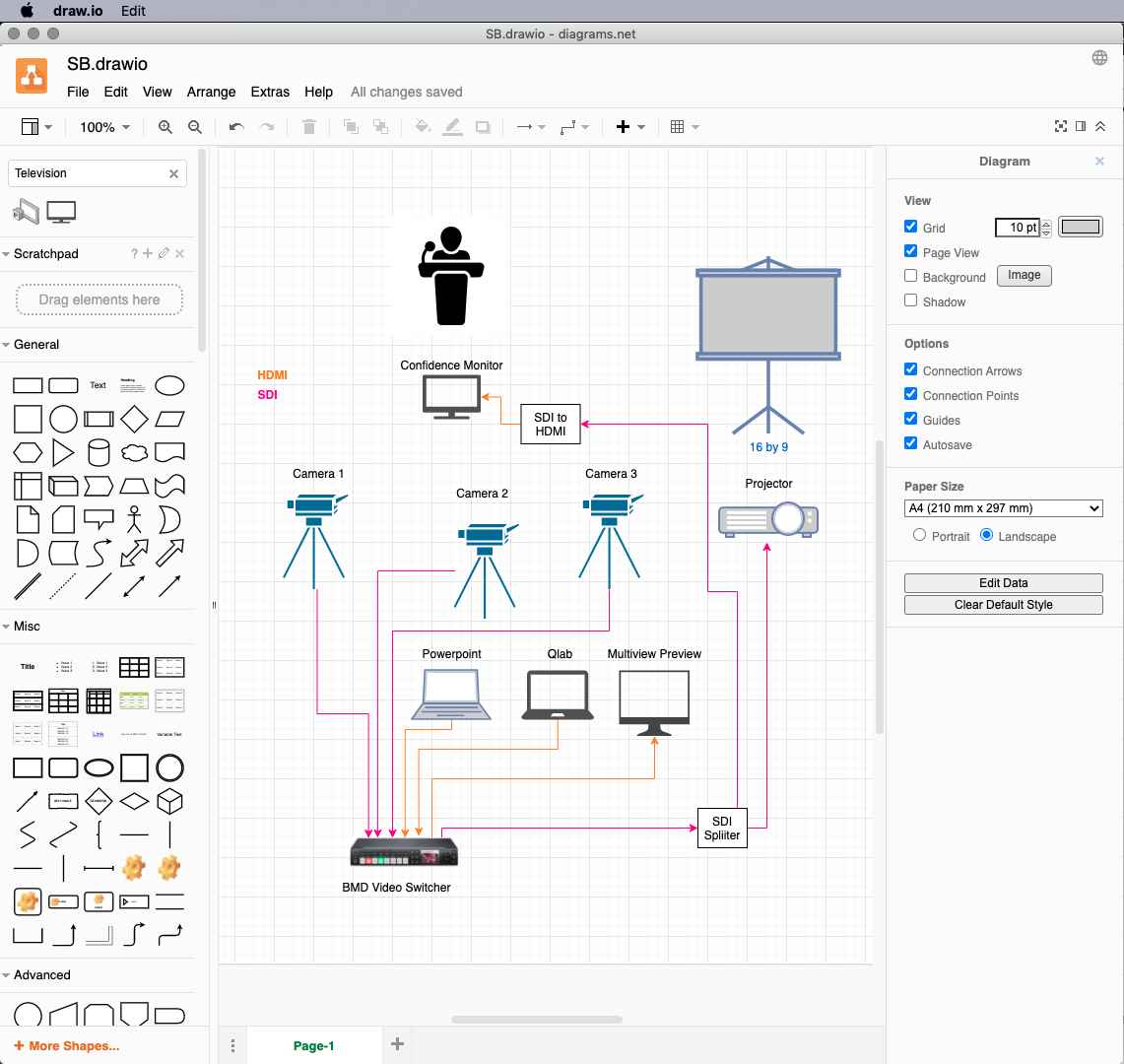Image resolution: width=1124 pixels, height=1064 pixels.
Task: Toggle fullscreen mode icon
Action: pos(1061,126)
